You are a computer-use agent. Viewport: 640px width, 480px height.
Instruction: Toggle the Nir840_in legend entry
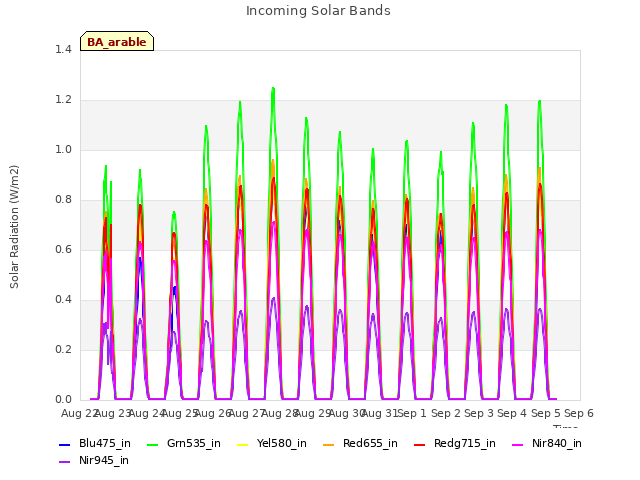547,444
